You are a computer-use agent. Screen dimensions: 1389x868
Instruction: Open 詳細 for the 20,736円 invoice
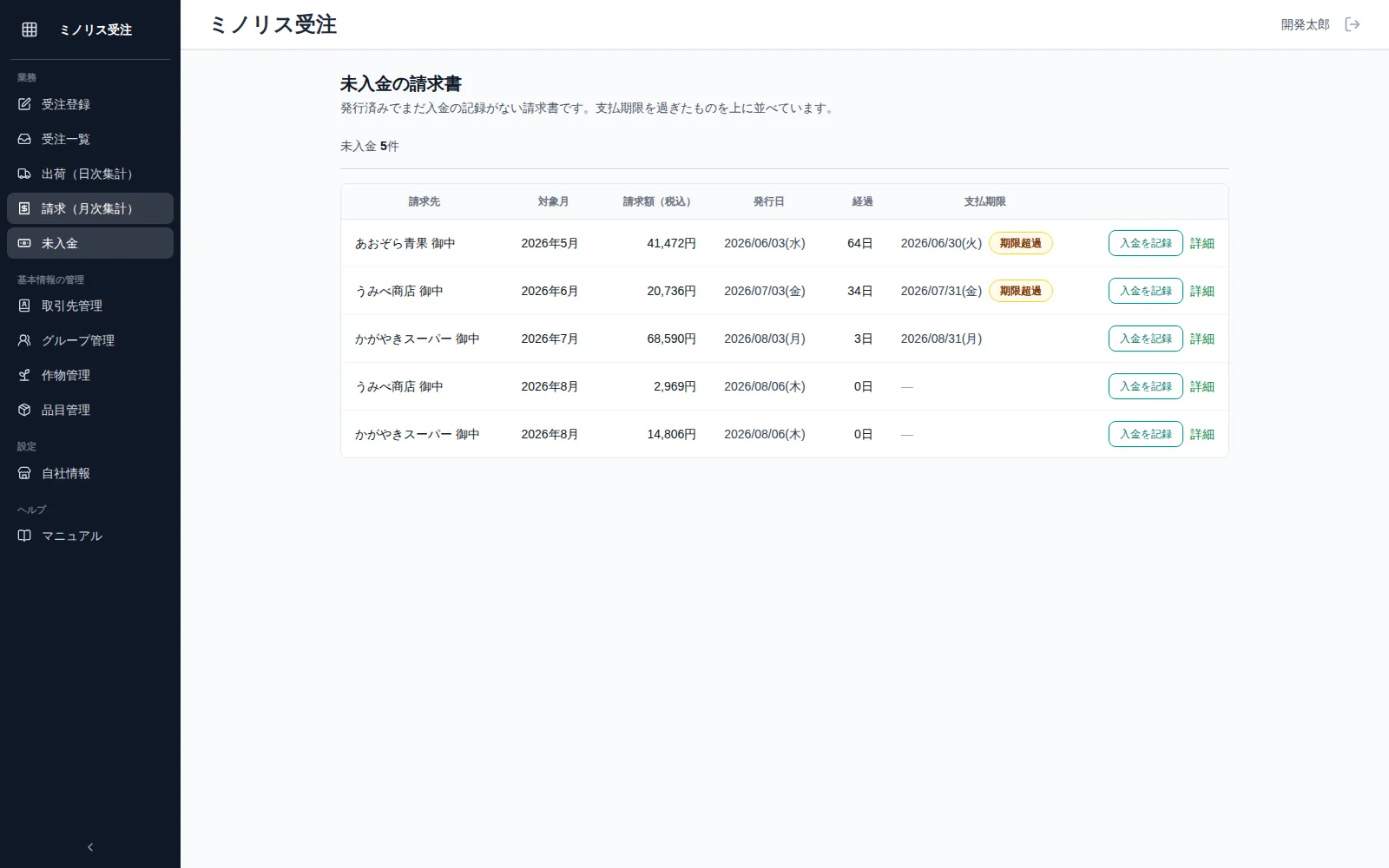1202,291
